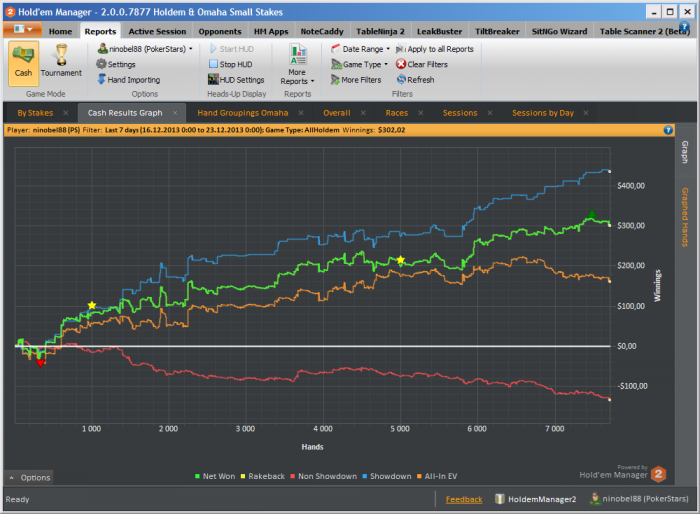The image size is (700, 514).
Task: Open More Filters
Action: pos(356,79)
